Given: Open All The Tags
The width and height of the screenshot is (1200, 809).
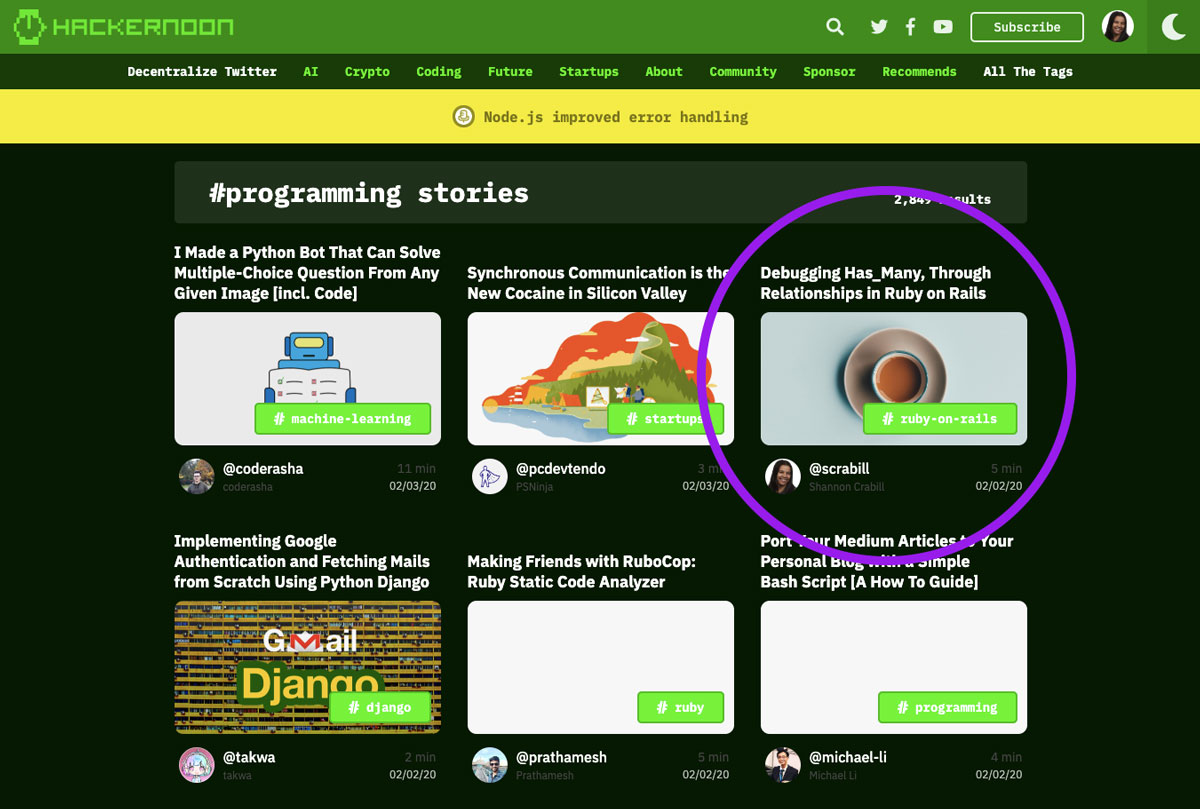Looking at the screenshot, I should coord(1028,71).
